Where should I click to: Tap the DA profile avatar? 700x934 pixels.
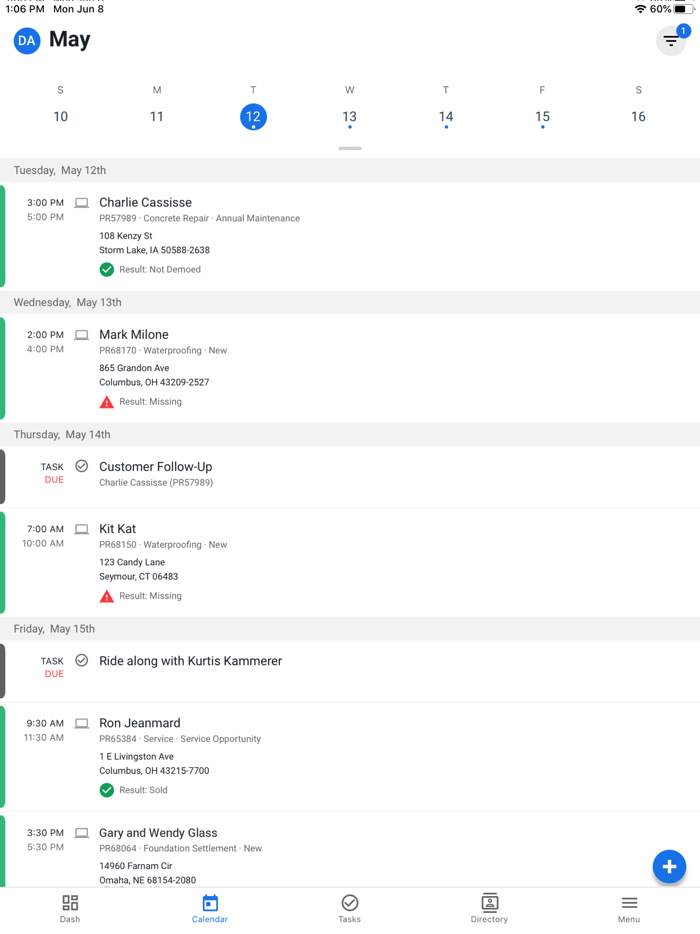pos(26,42)
